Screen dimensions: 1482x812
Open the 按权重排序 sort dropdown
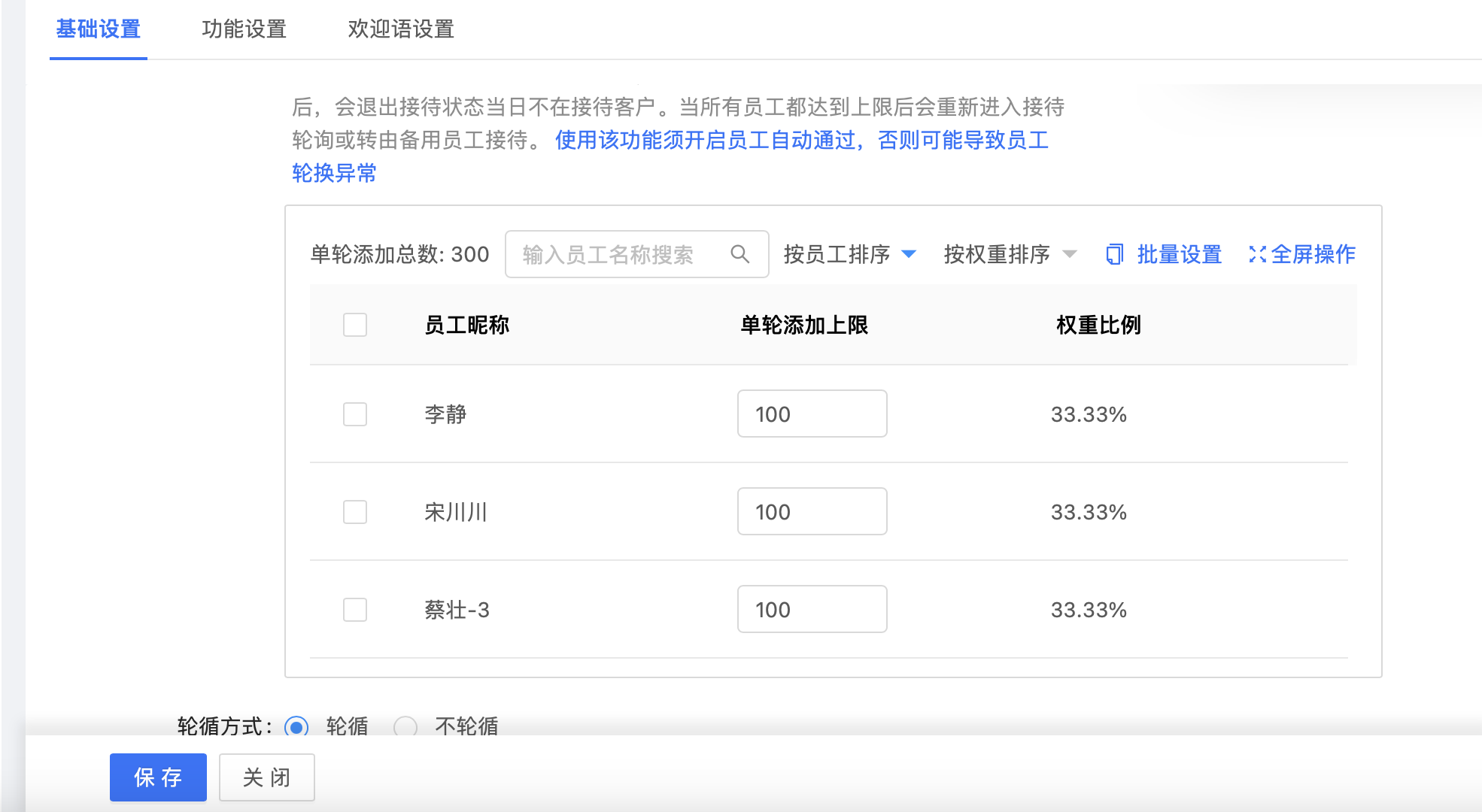[x=1010, y=254]
